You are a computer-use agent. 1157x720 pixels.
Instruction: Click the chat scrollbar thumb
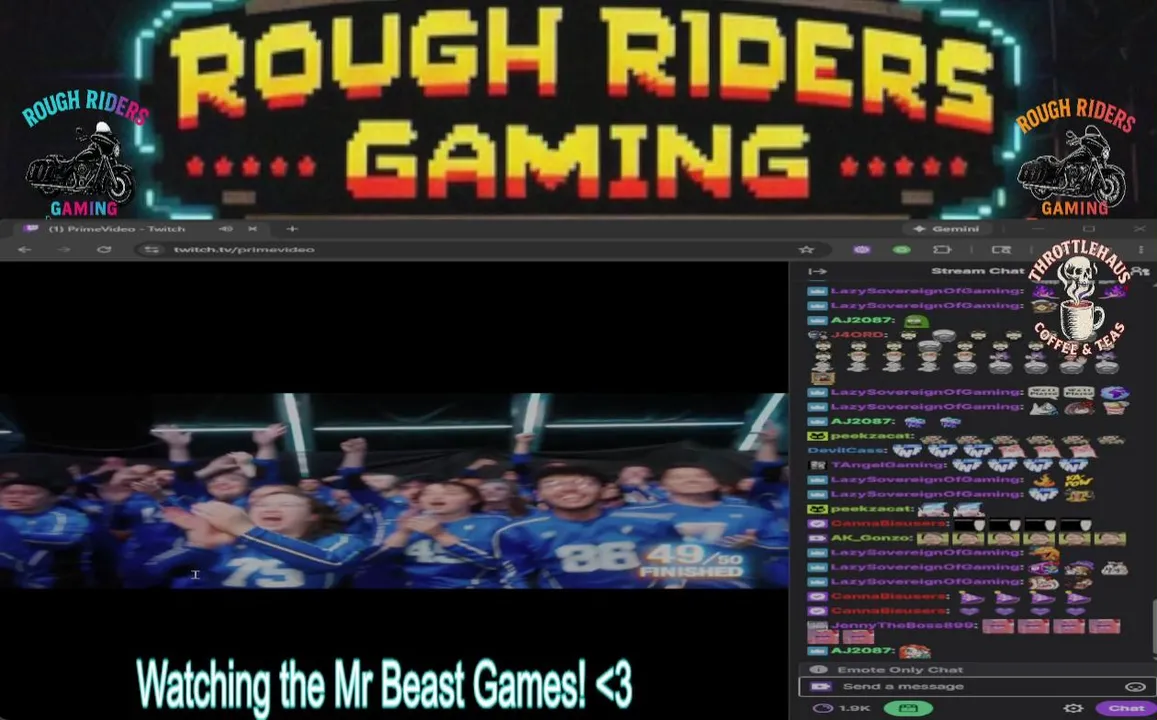(x=1153, y=627)
